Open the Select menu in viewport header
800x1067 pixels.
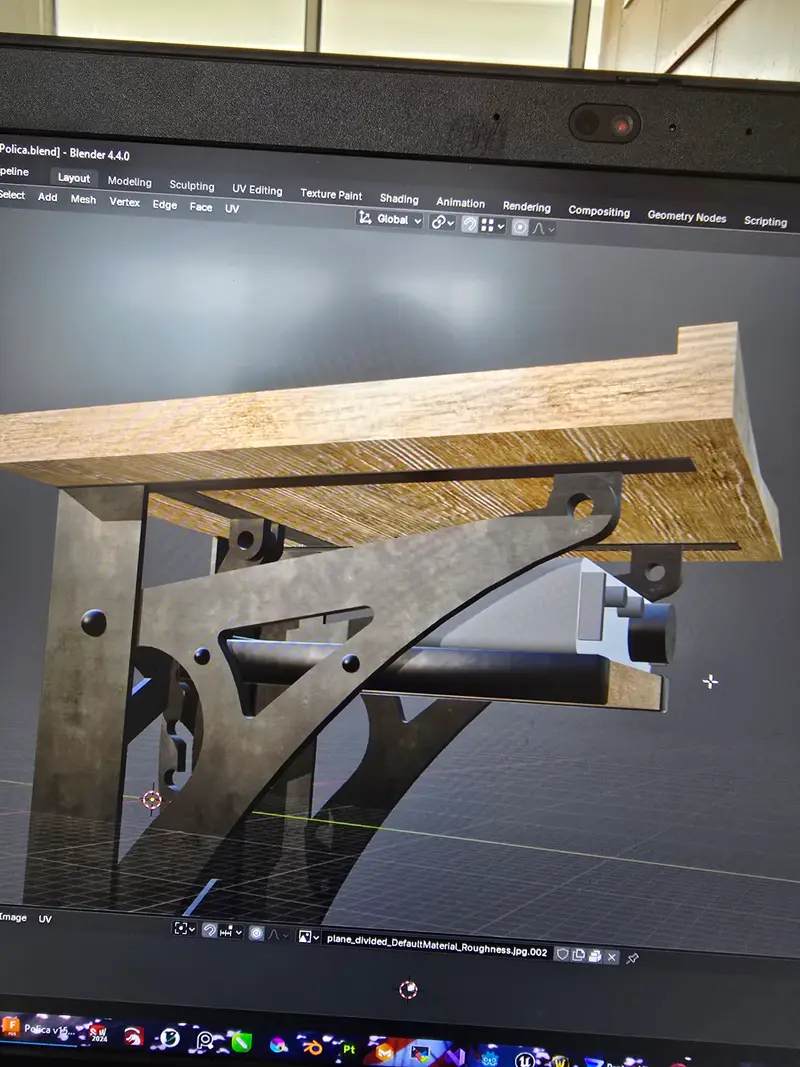pos(12,195)
